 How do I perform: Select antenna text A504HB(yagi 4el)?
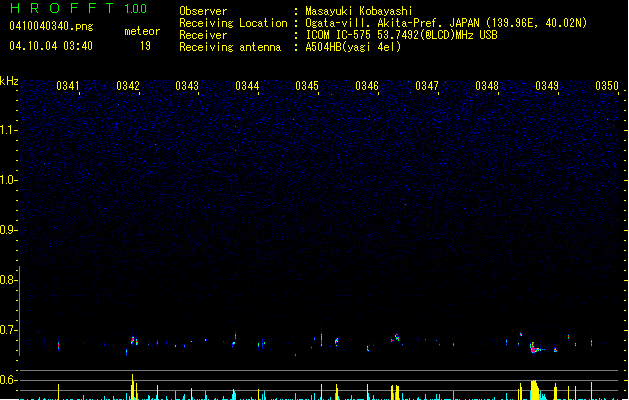(353, 47)
